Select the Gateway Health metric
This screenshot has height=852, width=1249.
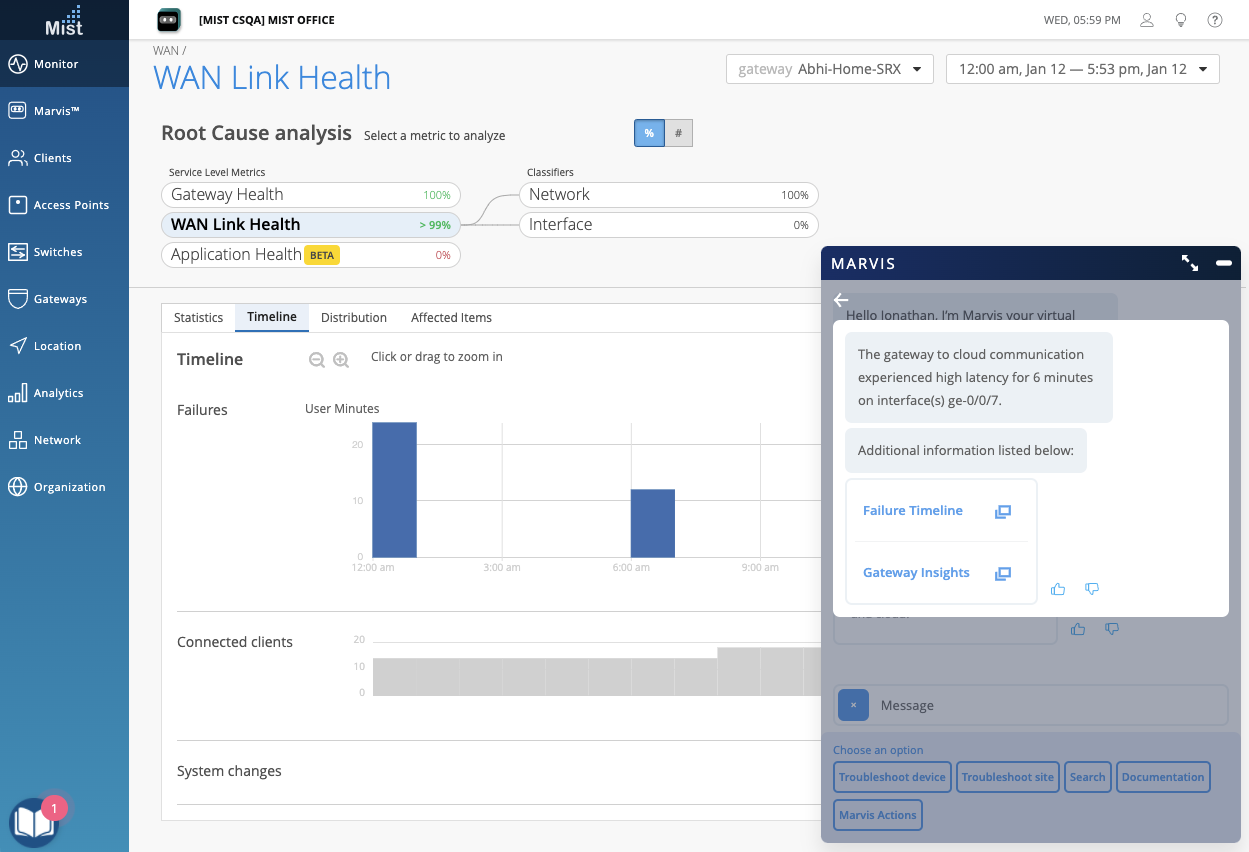click(311, 195)
